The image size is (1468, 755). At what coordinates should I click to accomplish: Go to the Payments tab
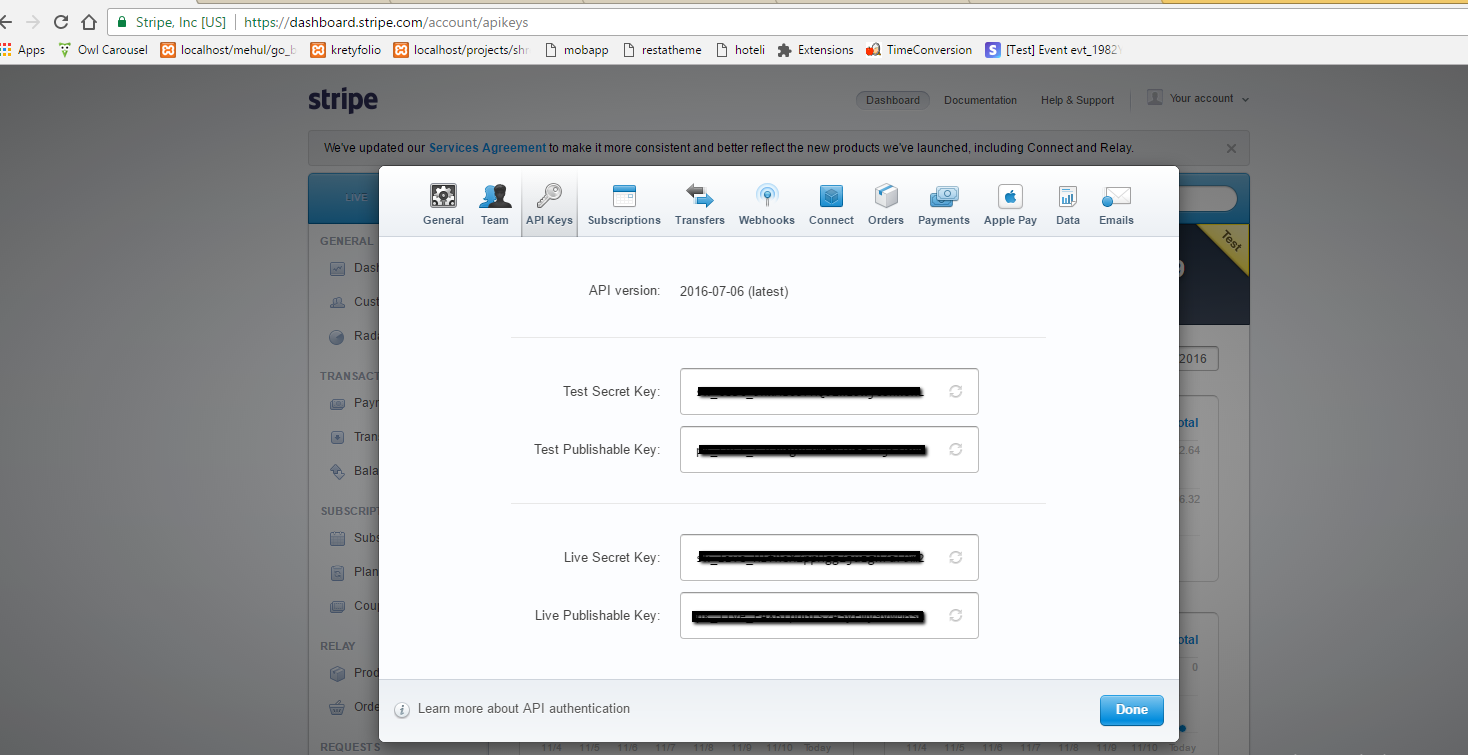pyautogui.click(x=944, y=204)
